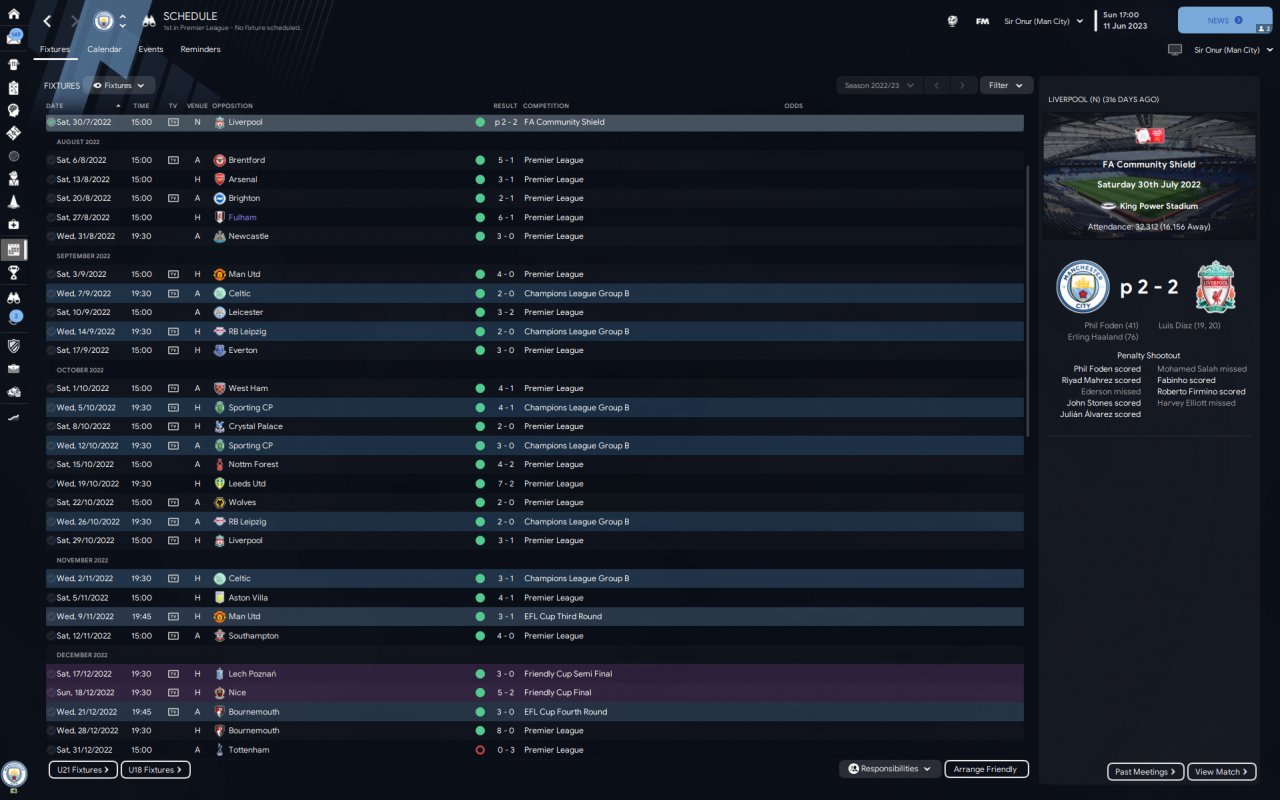Toggle the check circle on Arsenal fixture row
This screenshot has height=800, width=1280.
(51, 179)
